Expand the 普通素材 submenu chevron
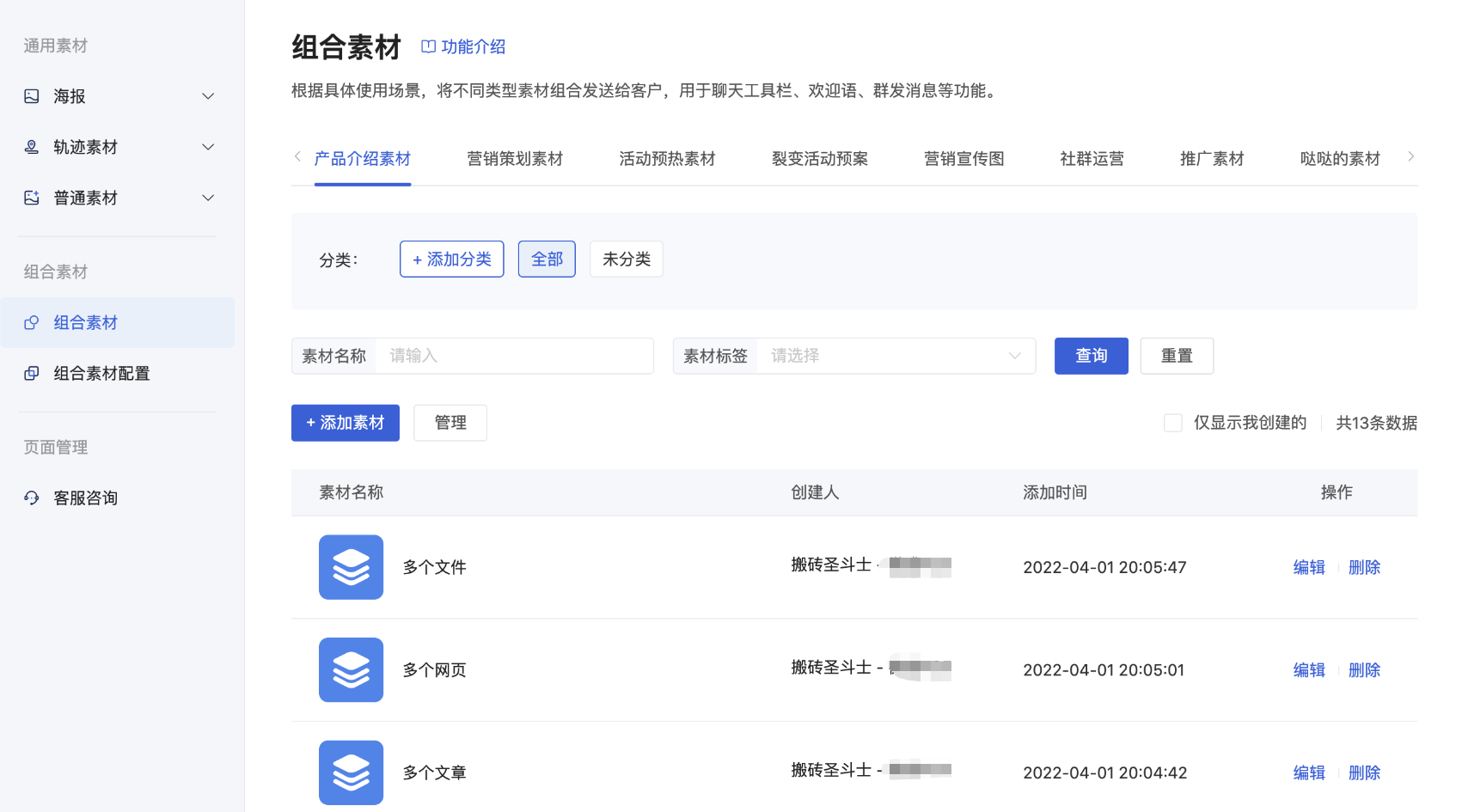This screenshot has height=812, width=1462. click(x=208, y=198)
